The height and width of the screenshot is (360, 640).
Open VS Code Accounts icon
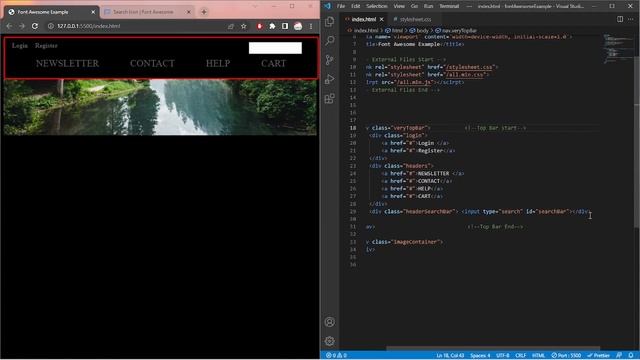[x=329, y=322]
